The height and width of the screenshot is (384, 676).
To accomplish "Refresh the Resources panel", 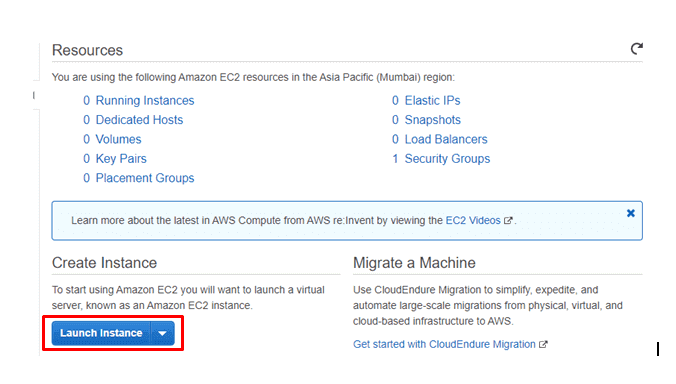I will click(x=637, y=49).
